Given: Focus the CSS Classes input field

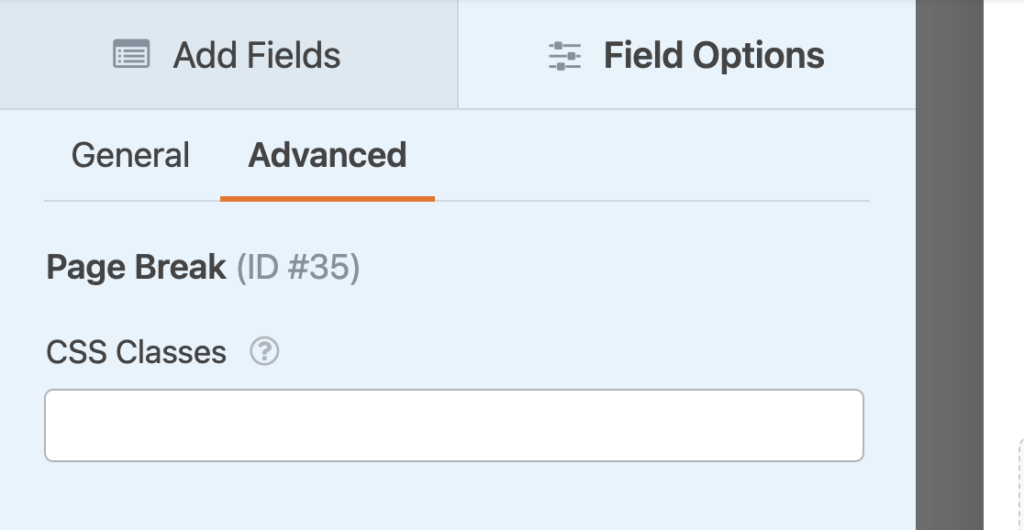Looking at the screenshot, I should (454, 425).
